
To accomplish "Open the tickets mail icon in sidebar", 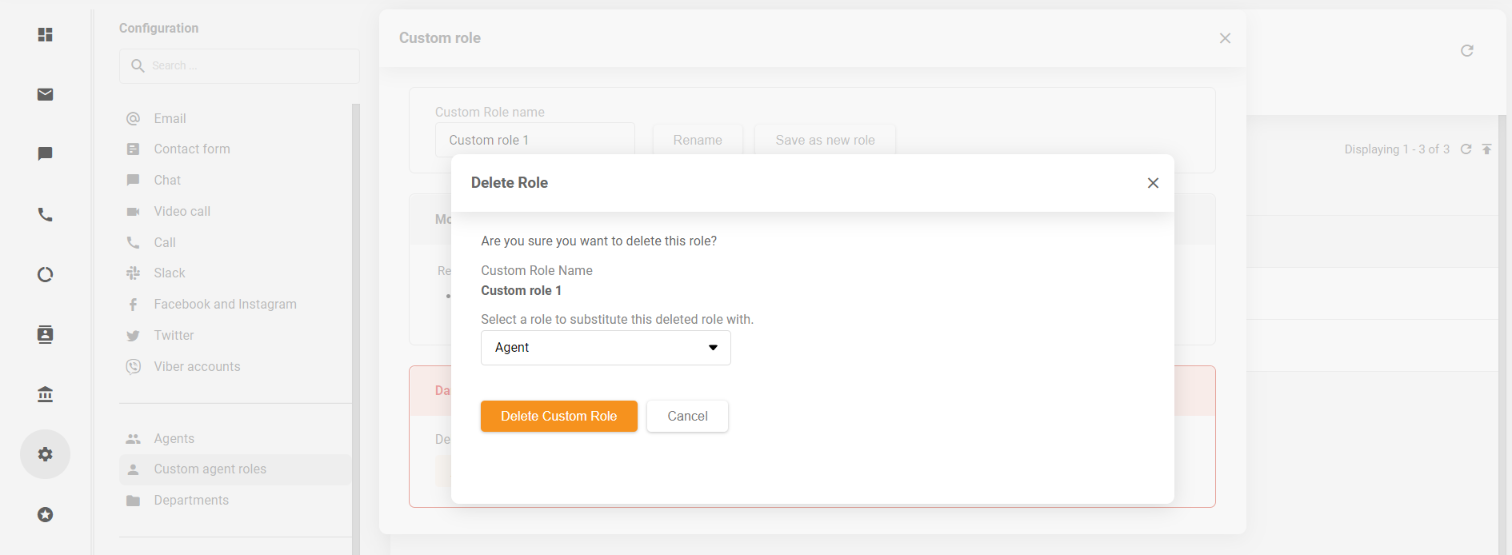I will coord(45,95).
